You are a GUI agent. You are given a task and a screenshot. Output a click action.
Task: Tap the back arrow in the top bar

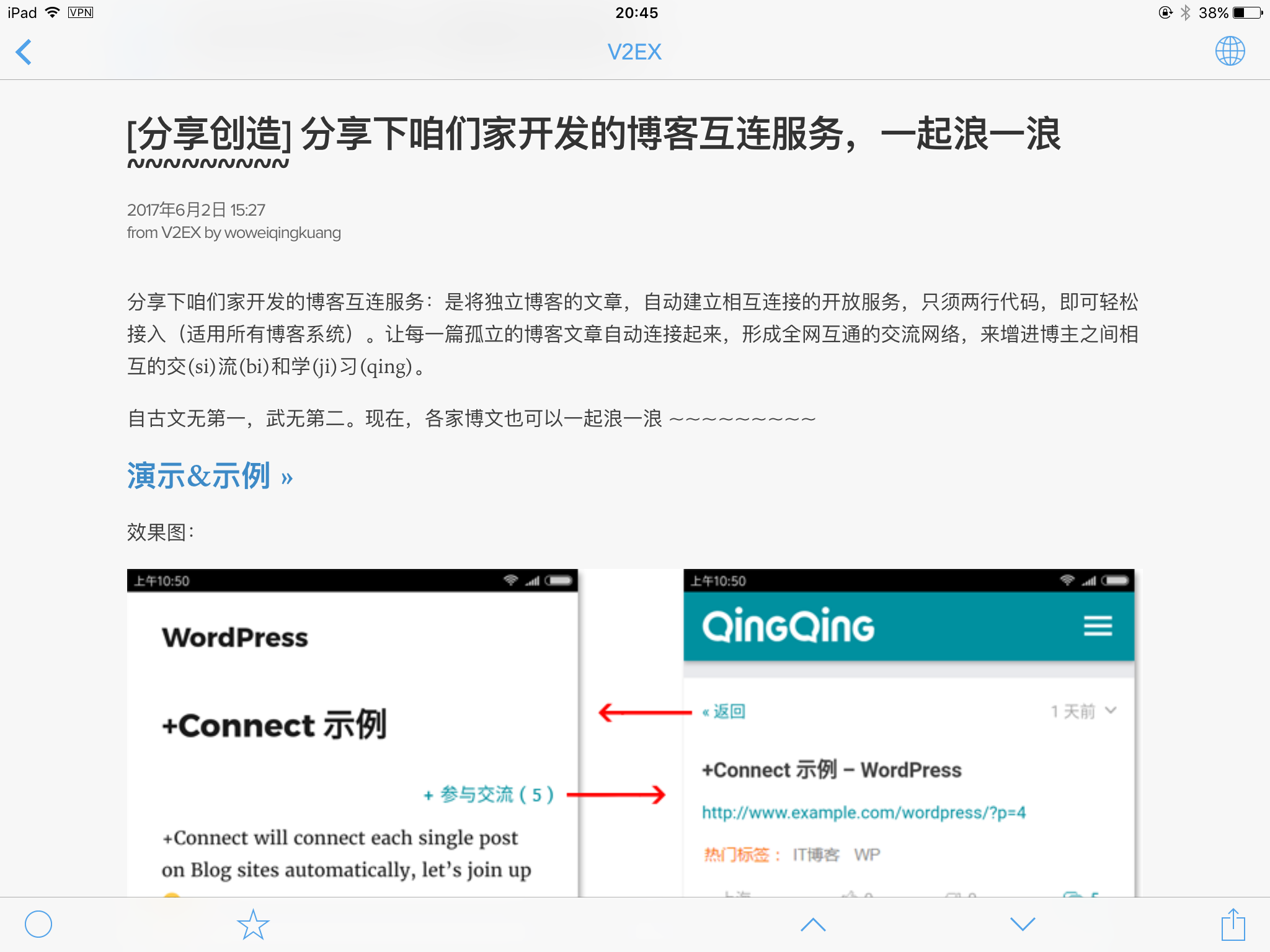click(x=24, y=52)
